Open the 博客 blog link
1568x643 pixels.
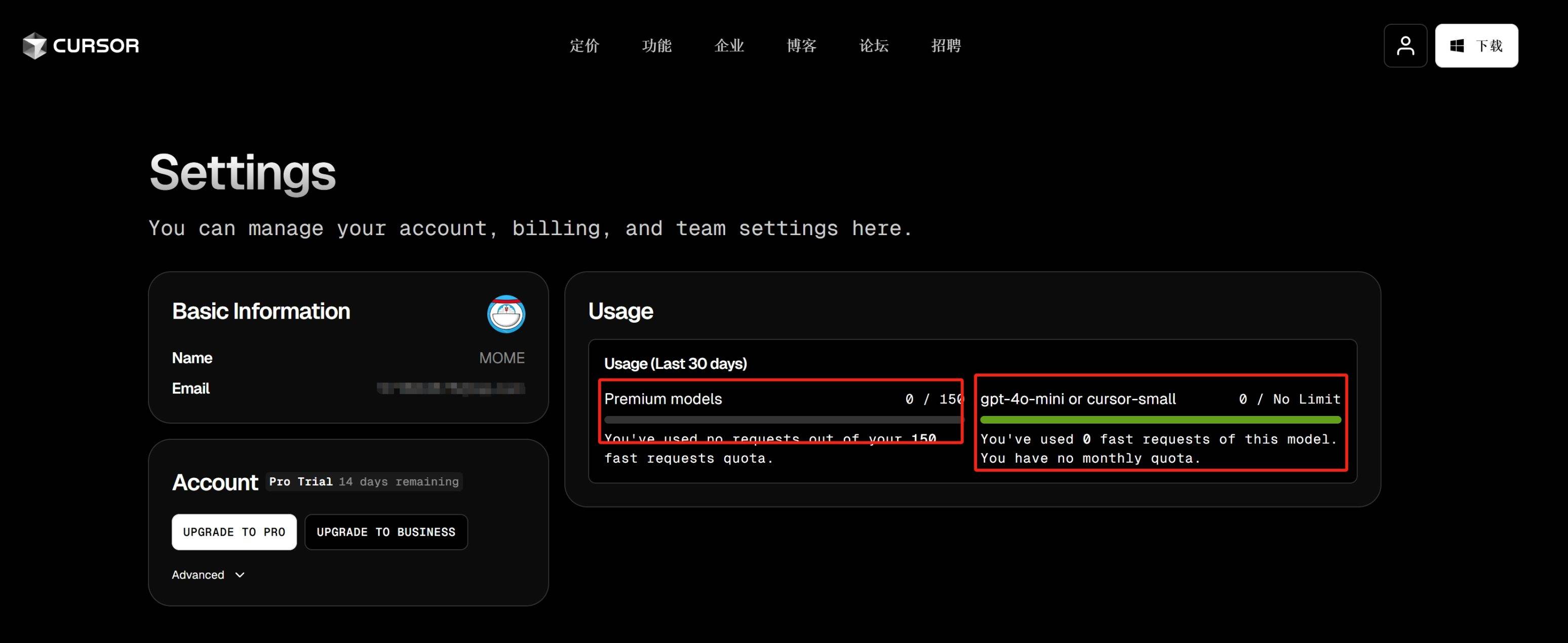(x=801, y=46)
